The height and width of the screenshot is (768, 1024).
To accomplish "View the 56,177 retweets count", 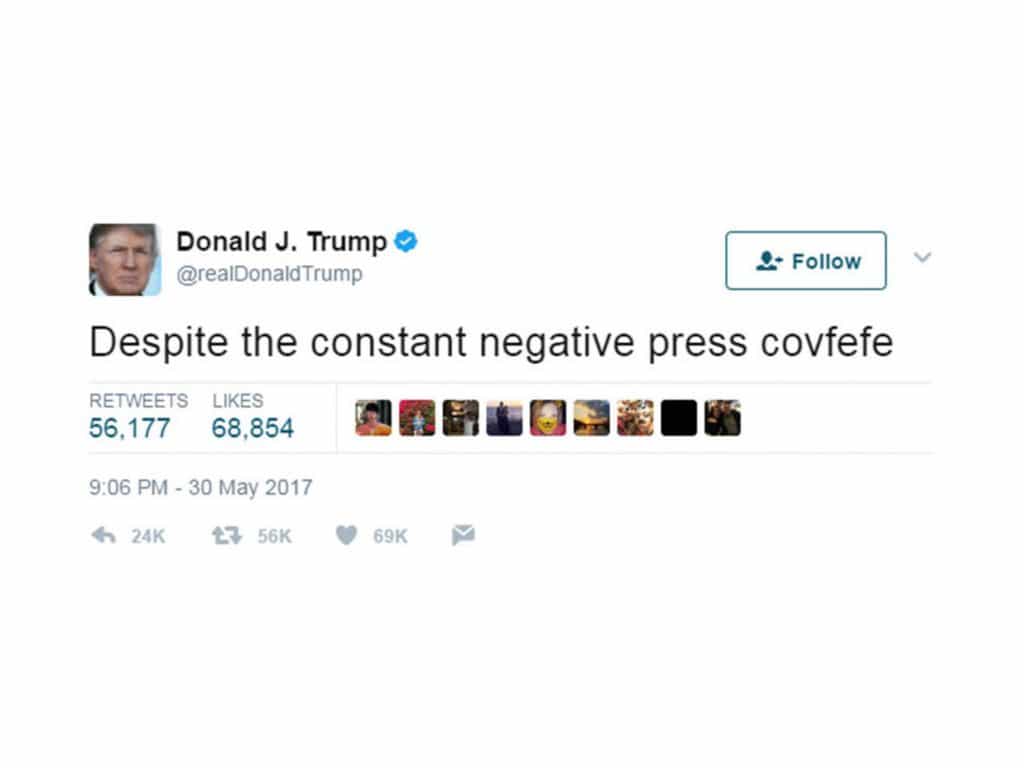I will coord(129,428).
